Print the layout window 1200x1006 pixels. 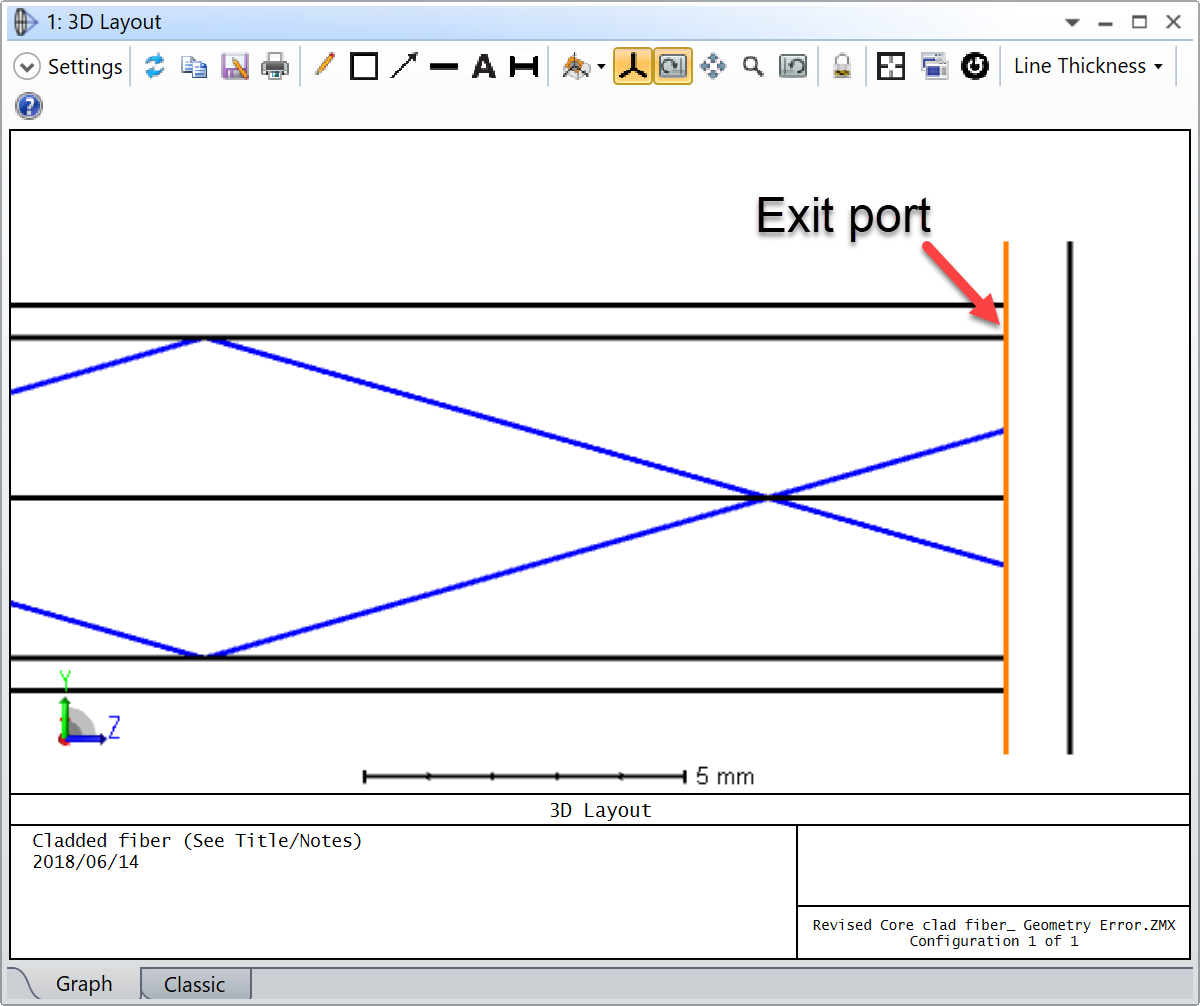pyautogui.click(x=275, y=67)
